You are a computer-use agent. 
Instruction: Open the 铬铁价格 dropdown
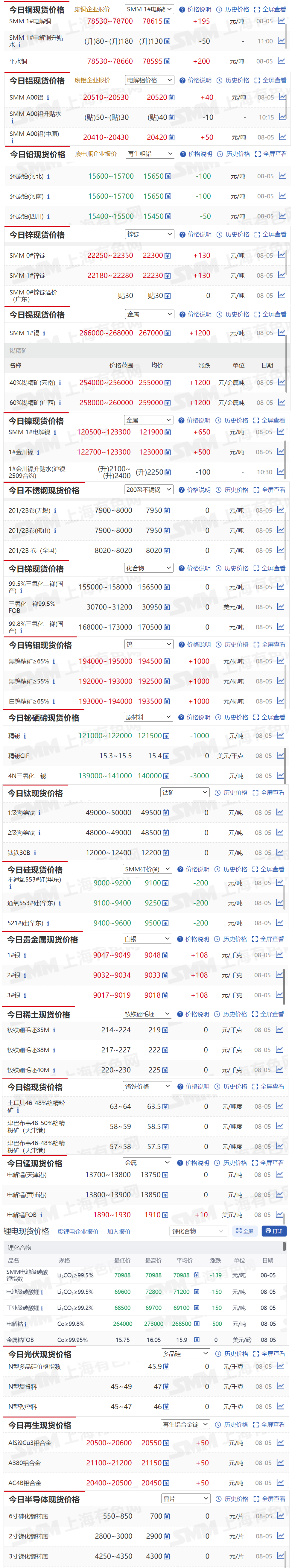point(147,1086)
